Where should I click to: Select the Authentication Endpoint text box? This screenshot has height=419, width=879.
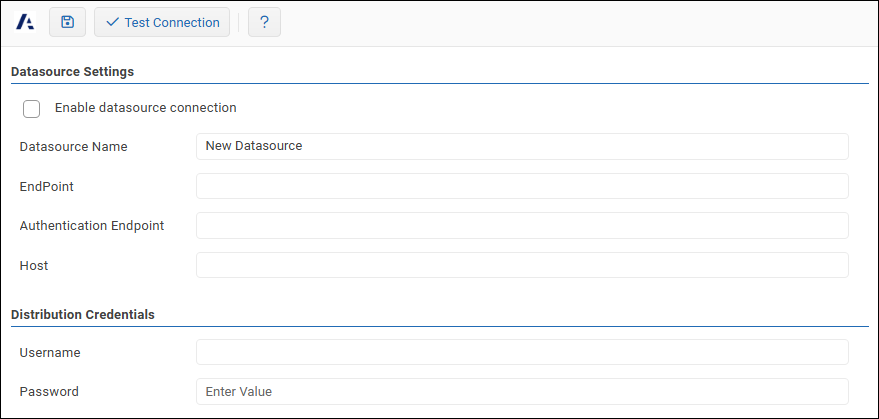(522, 226)
